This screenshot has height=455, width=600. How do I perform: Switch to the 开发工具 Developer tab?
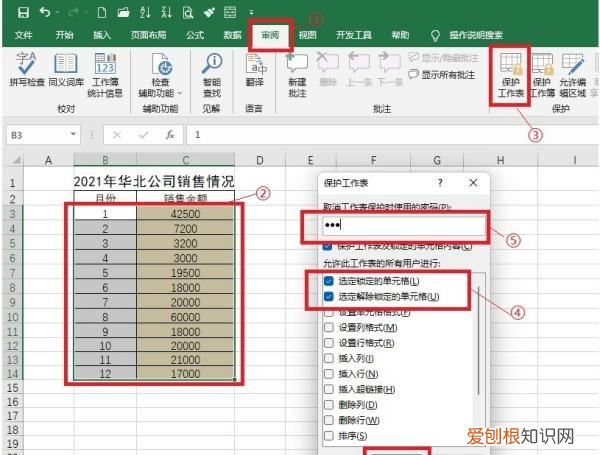(354, 35)
